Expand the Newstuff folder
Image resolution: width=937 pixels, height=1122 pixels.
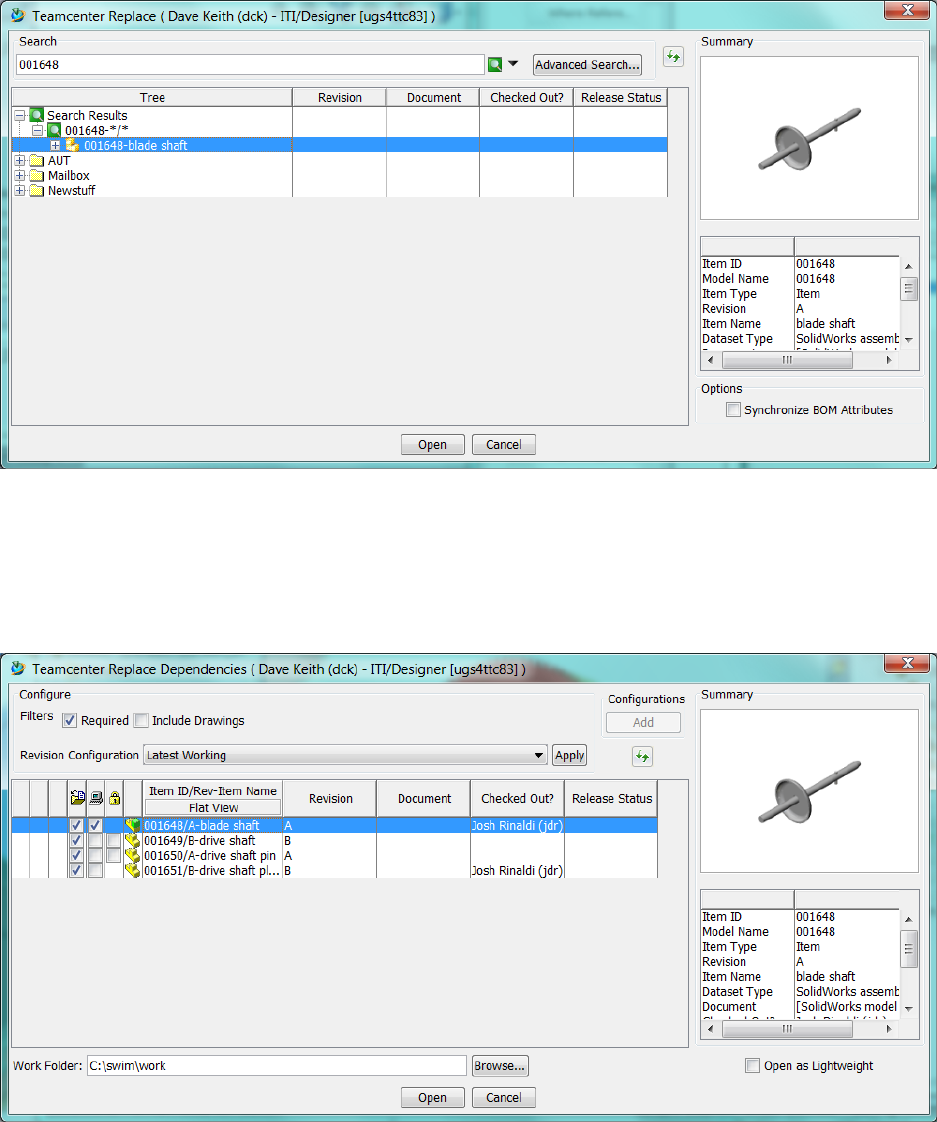(x=19, y=190)
